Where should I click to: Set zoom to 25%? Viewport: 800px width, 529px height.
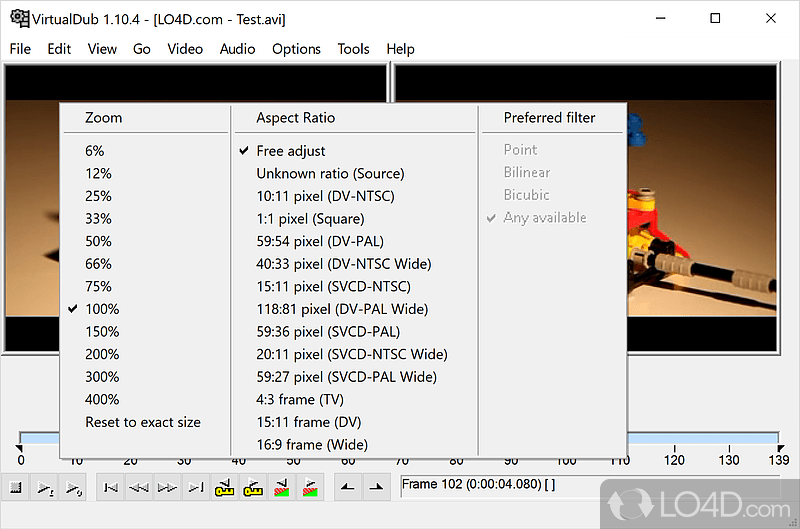pos(145,196)
